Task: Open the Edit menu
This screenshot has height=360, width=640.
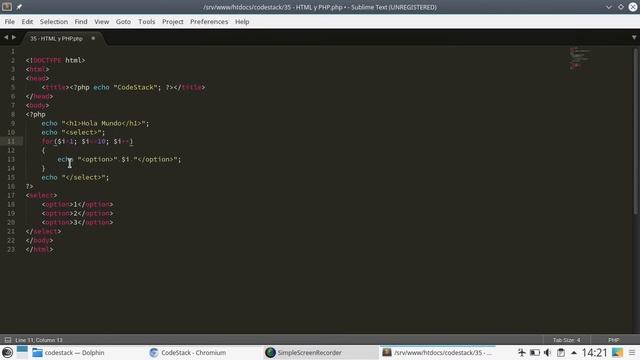Action: point(27,22)
